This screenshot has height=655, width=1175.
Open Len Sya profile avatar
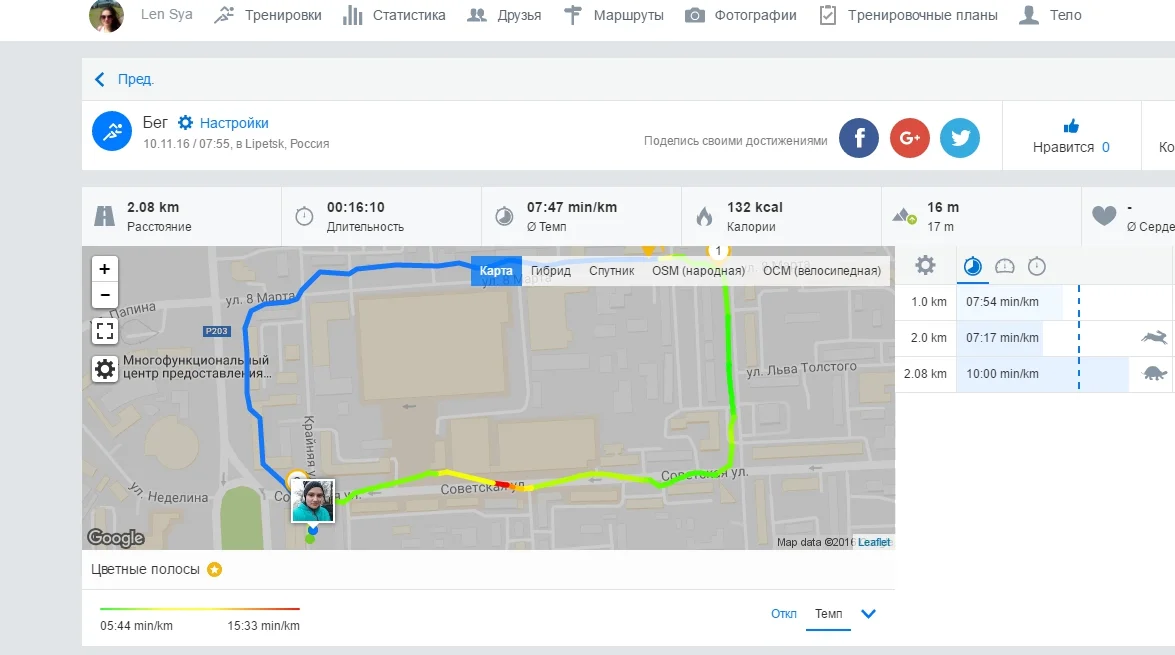[106, 16]
